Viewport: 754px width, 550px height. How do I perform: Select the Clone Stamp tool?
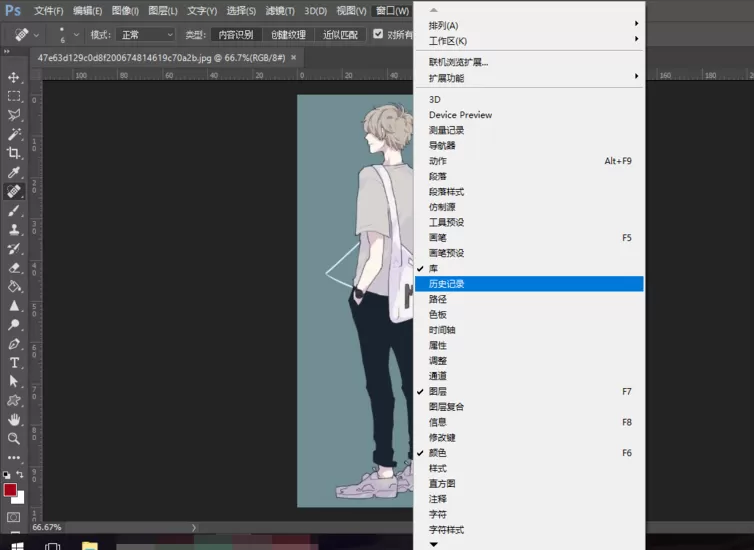(13, 230)
